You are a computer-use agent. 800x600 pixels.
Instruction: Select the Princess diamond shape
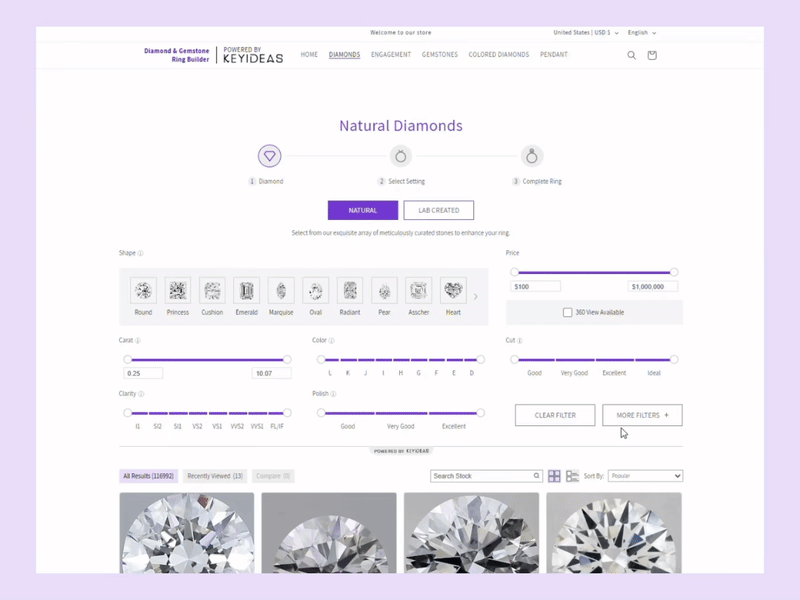pos(178,297)
